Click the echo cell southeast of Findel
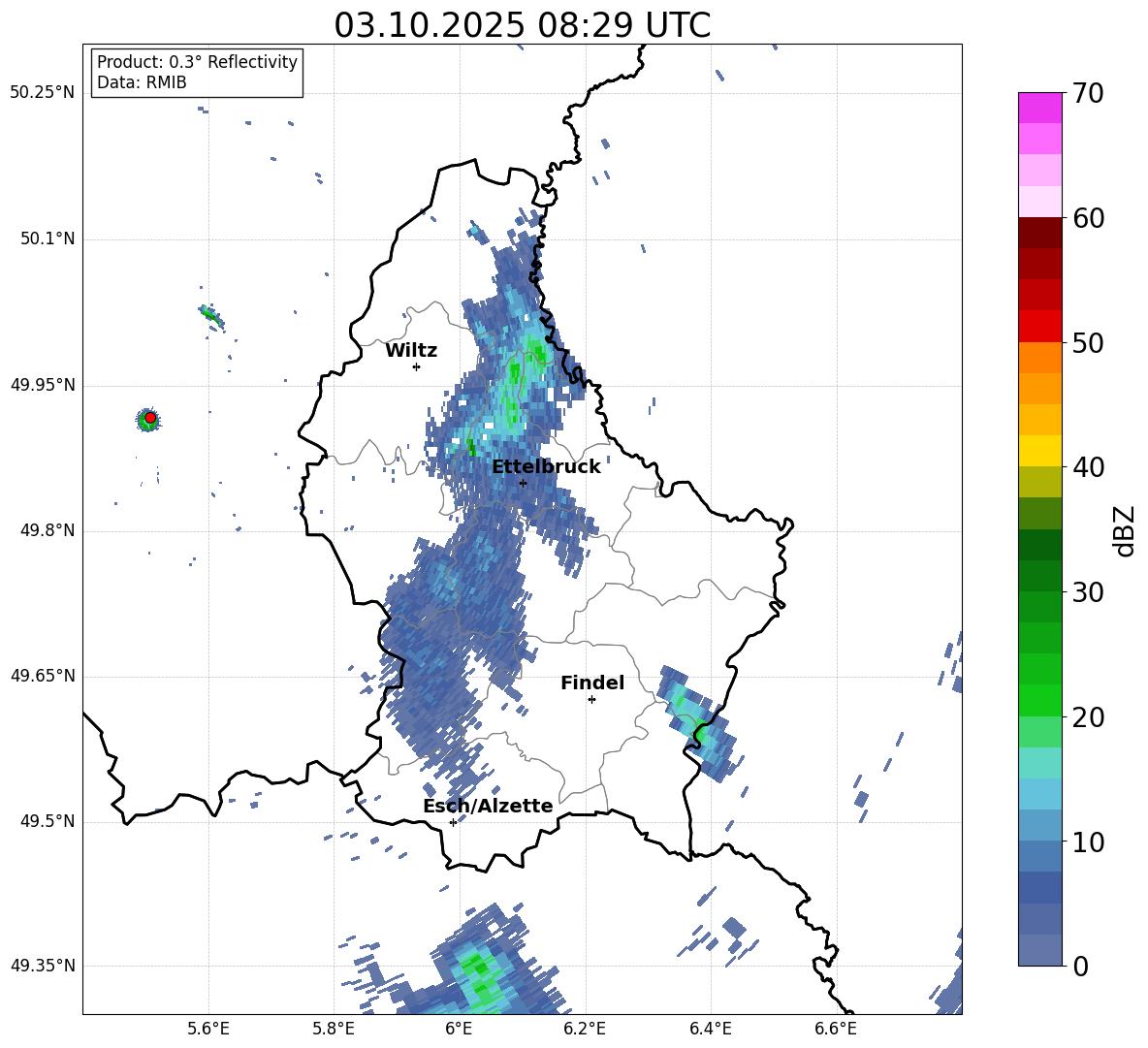 695,724
